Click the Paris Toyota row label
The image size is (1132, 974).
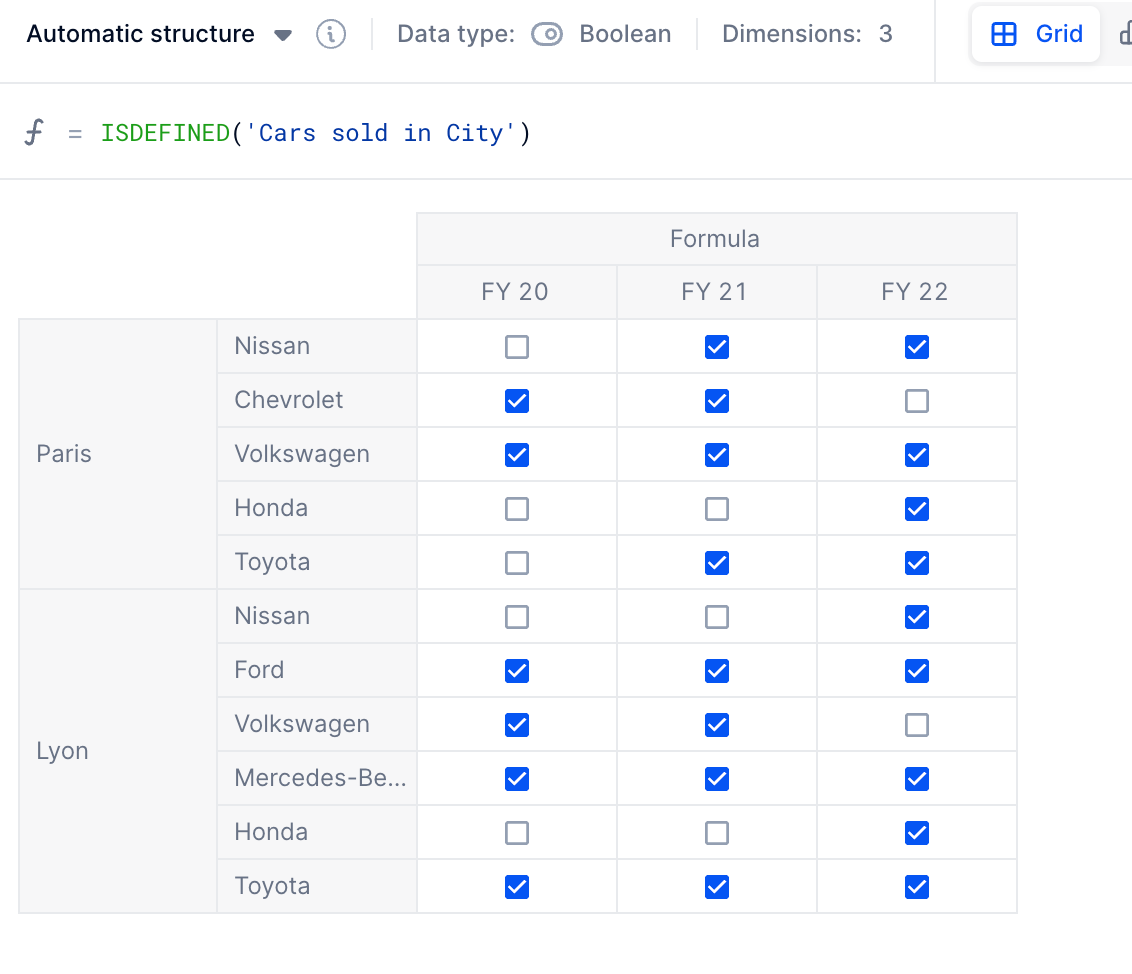[x=317, y=562]
